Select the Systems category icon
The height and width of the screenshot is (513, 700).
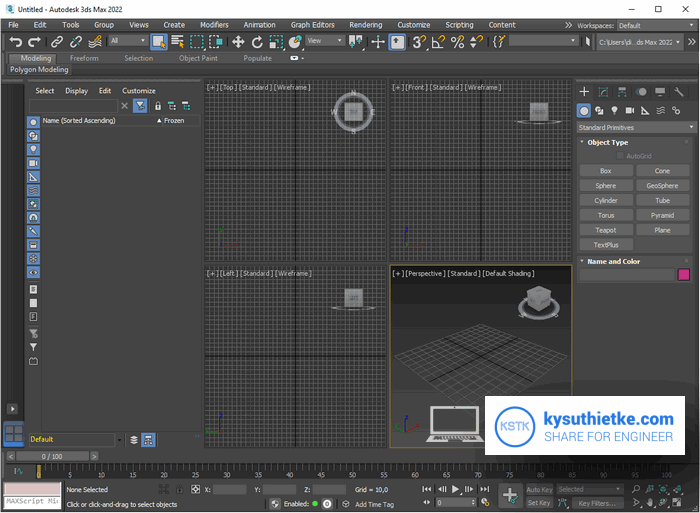coord(676,110)
